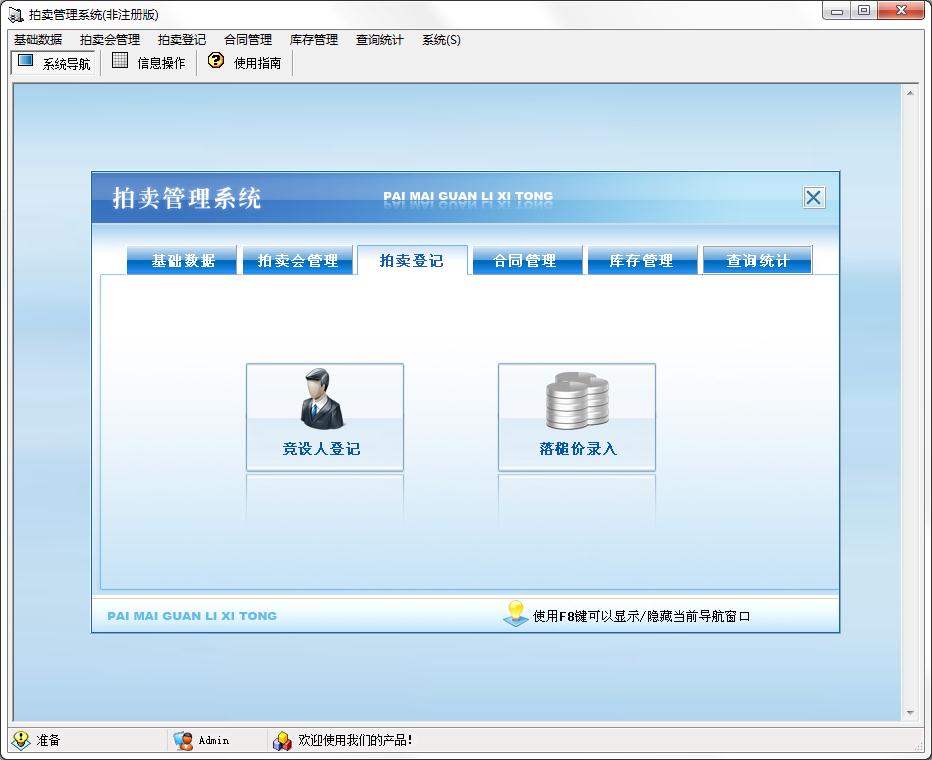The image size is (932, 760).
Task: Click the 系统导航 toolbar button
Action: tap(53, 62)
